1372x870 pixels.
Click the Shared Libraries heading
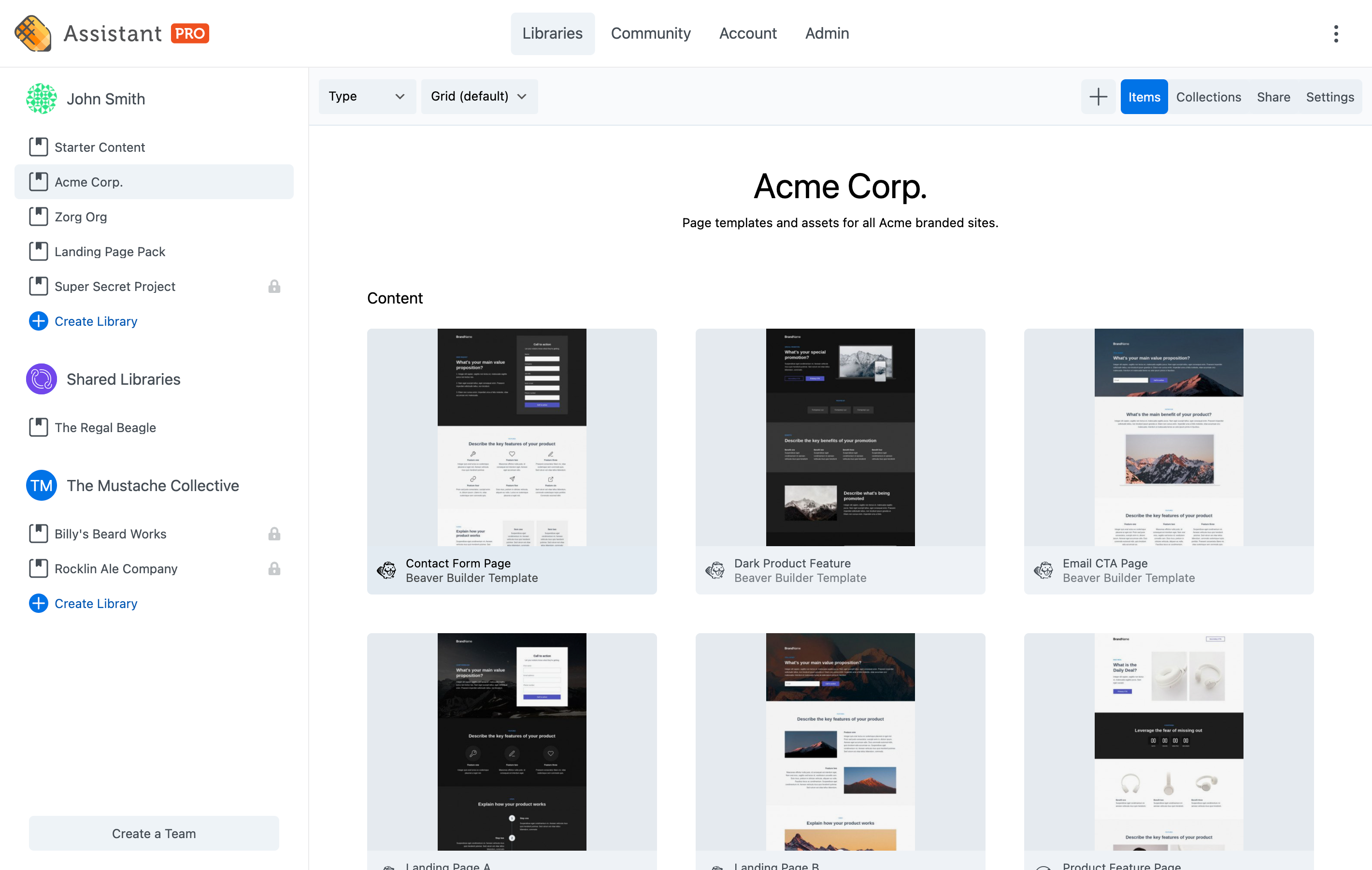pos(124,379)
